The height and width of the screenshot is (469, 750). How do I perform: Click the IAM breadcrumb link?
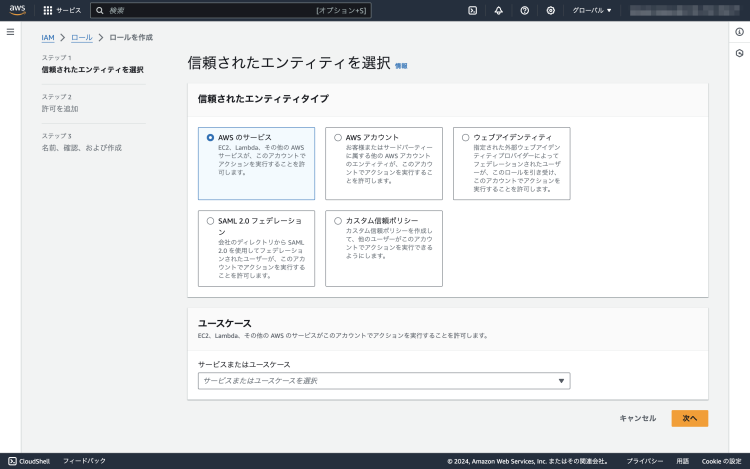[48, 37]
